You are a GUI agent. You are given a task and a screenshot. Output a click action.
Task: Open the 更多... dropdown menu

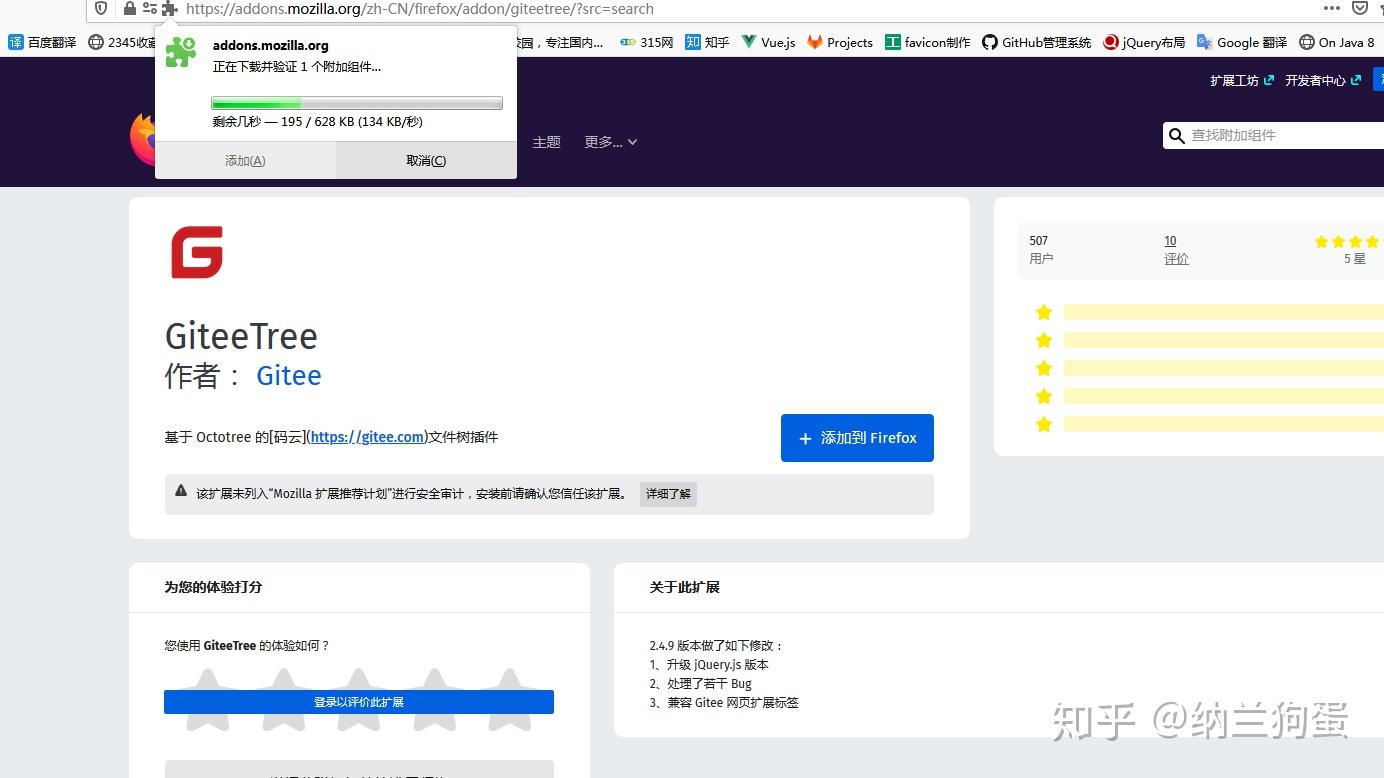610,141
